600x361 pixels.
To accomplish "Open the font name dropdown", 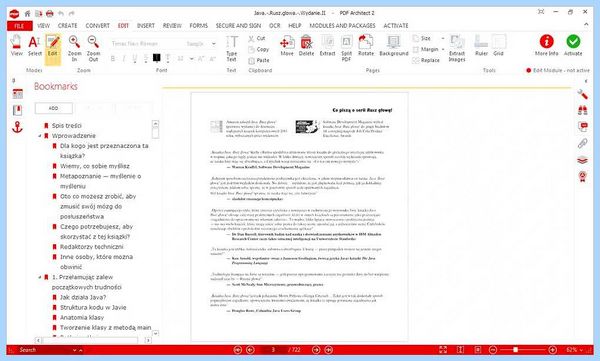I will coord(214,44).
